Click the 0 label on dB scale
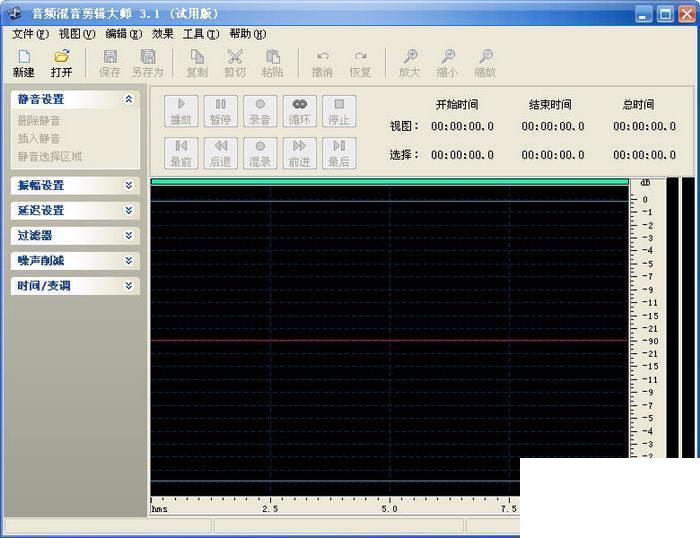The image size is (700, 538). click(645, 200)
